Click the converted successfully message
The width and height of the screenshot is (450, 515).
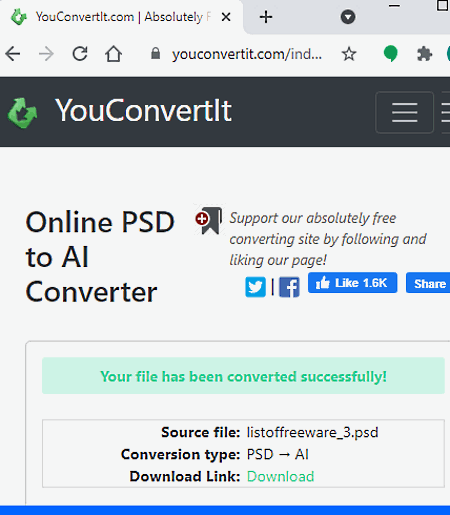point(243,376)
